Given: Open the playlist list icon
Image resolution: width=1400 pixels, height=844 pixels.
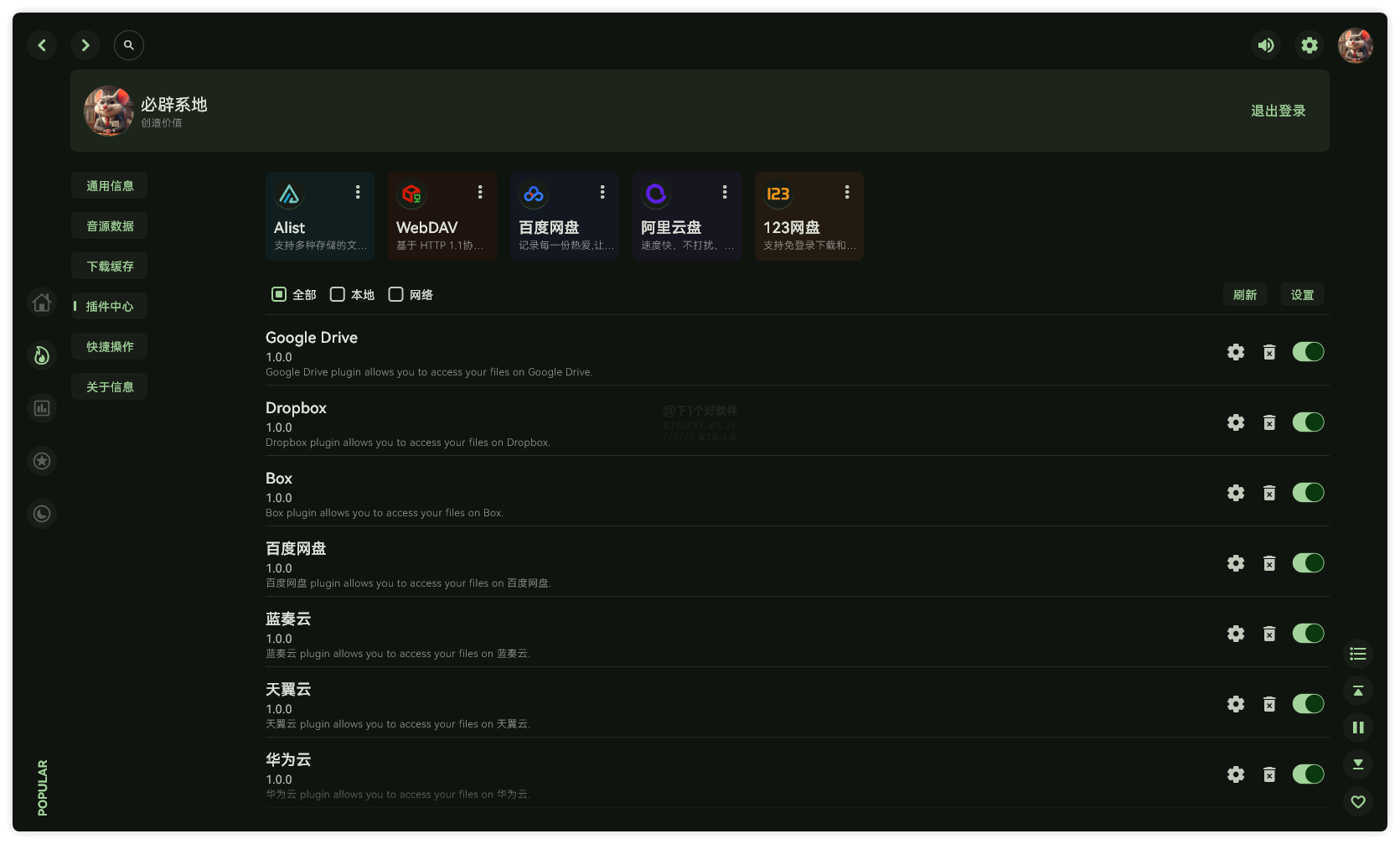Looking at the screenshot, I should point(1358,654).
